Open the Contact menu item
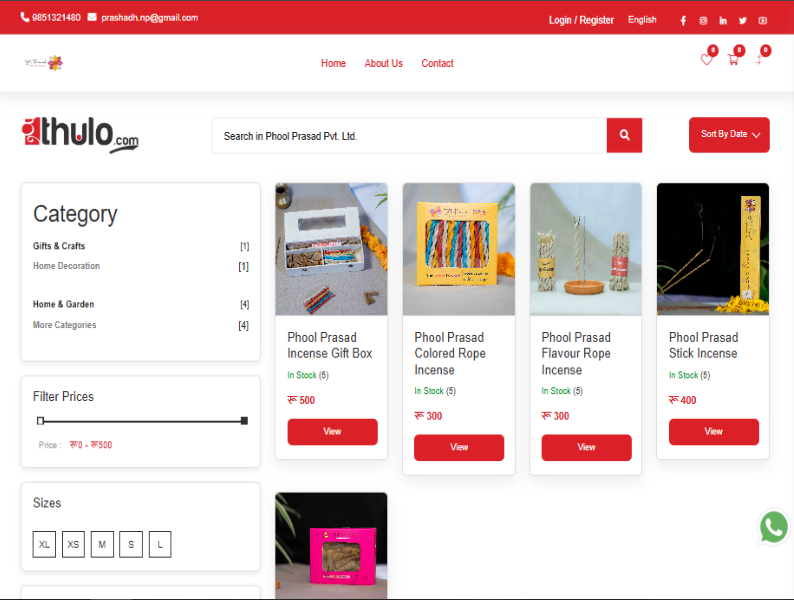 click(437, 63)
